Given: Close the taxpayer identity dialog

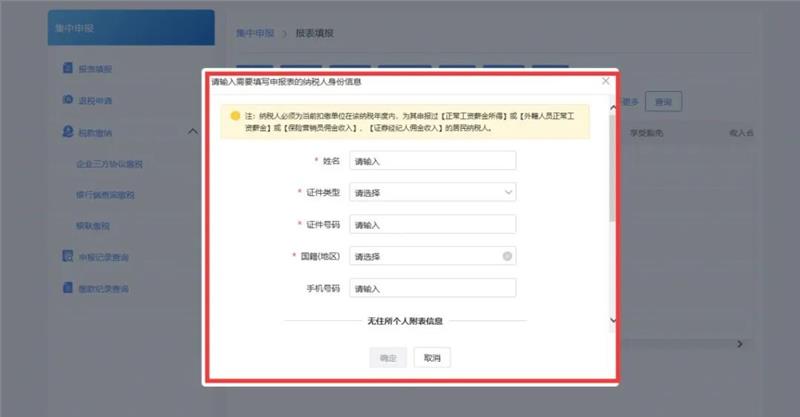Looking at the screenshot, I should click(605, 81).
